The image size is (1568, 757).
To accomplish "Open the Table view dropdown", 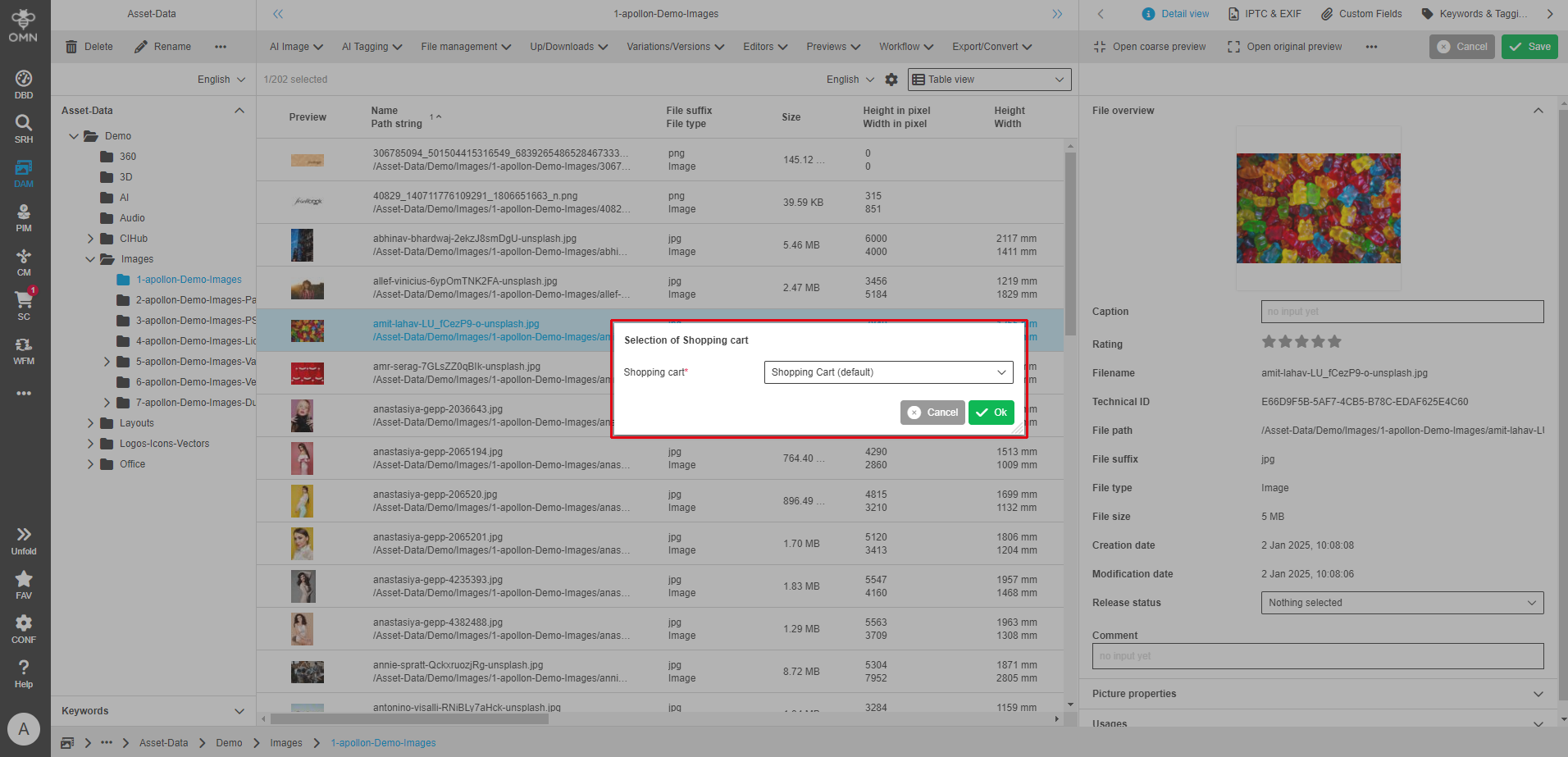I will pos(989,80).
